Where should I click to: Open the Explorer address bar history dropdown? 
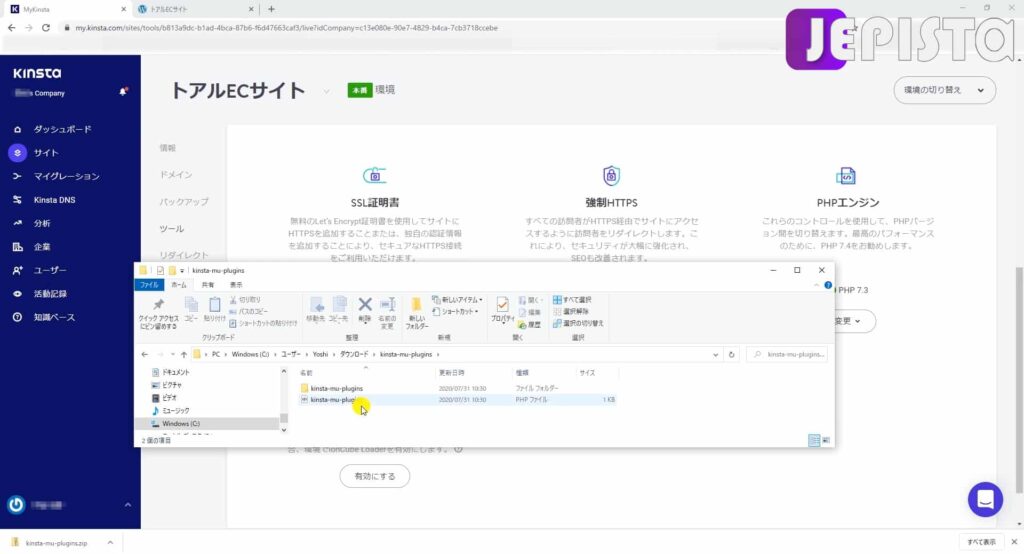[715, 355]
